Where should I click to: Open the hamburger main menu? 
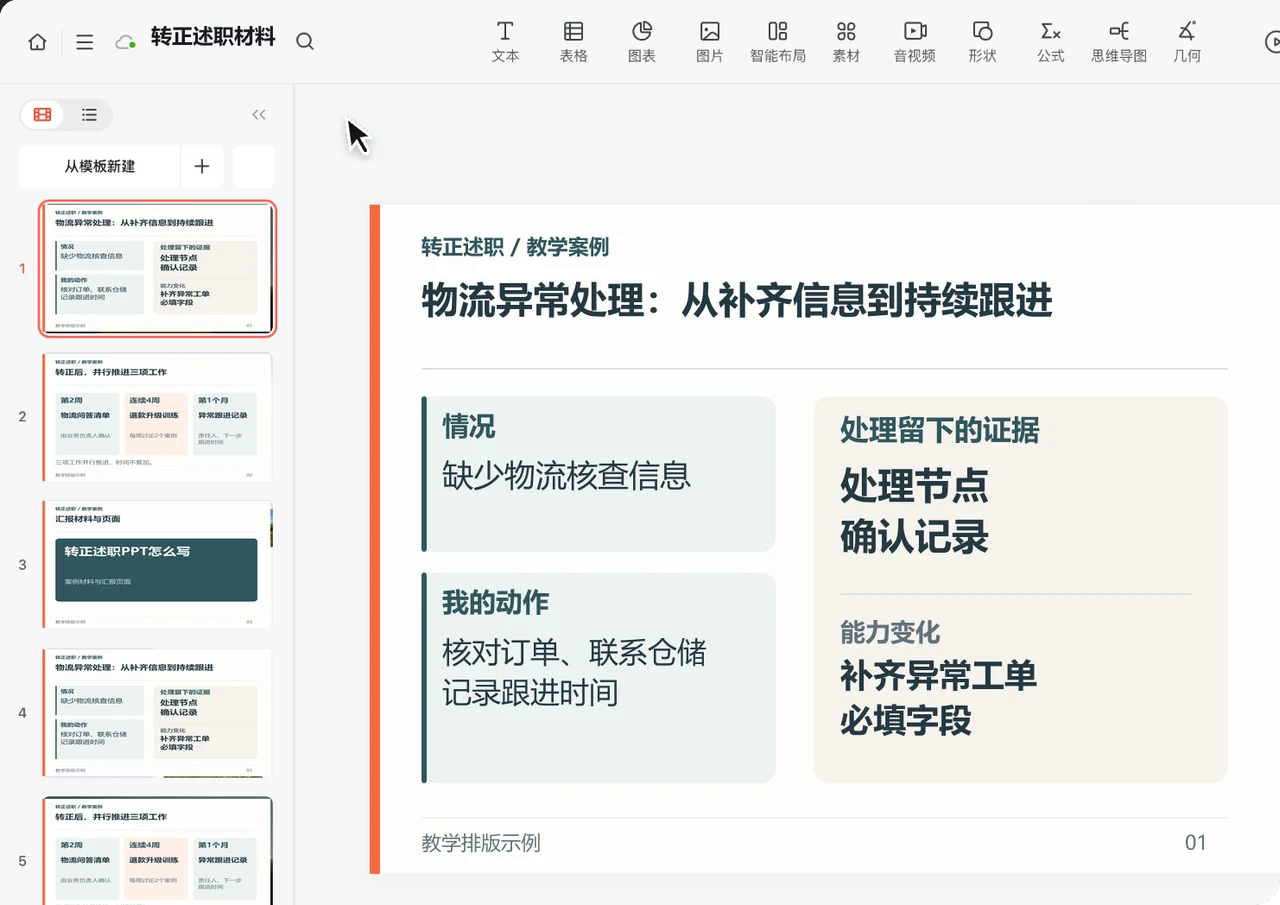click(85, 42)
